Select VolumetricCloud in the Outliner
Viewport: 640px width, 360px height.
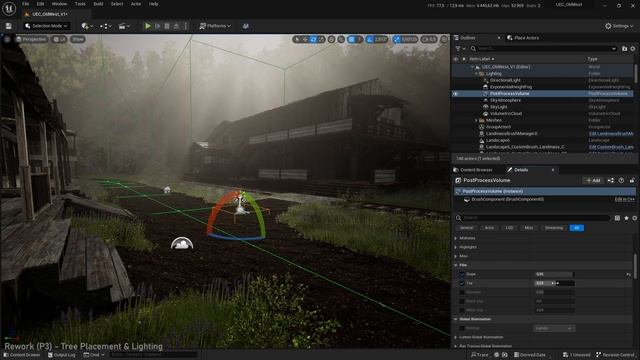click(506, 113)
